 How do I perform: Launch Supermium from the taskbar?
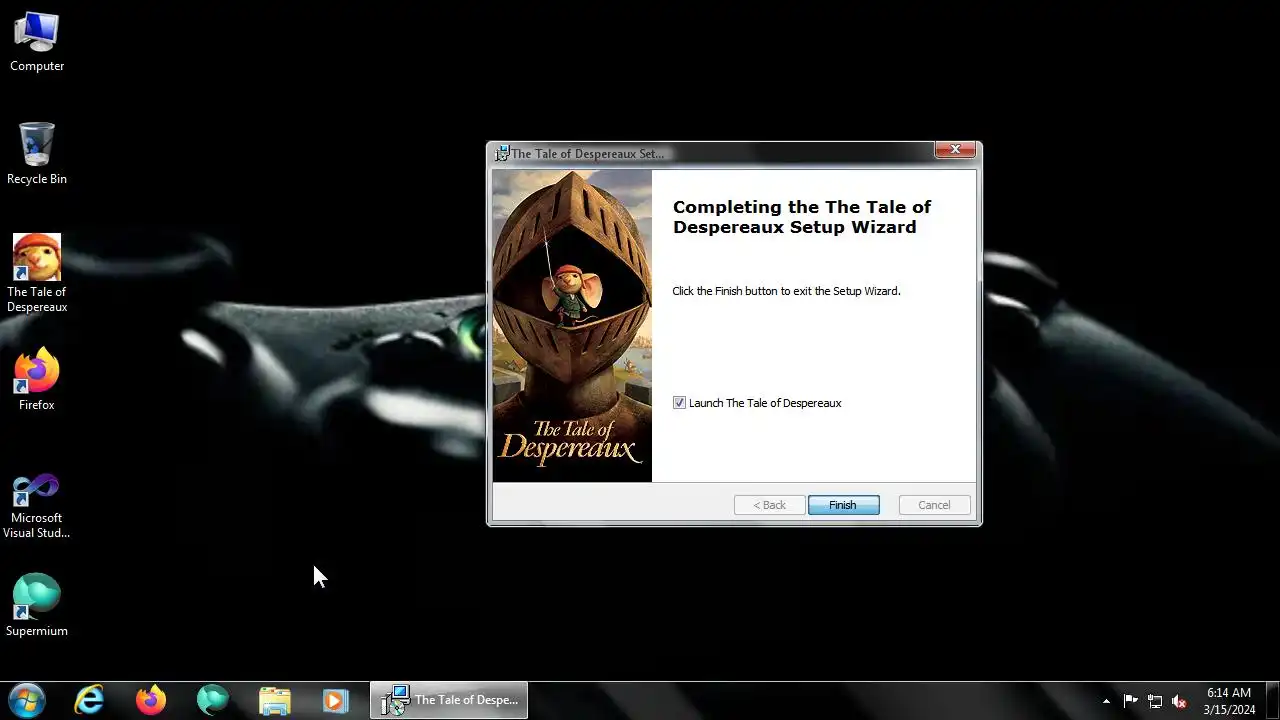pos(212,700)
